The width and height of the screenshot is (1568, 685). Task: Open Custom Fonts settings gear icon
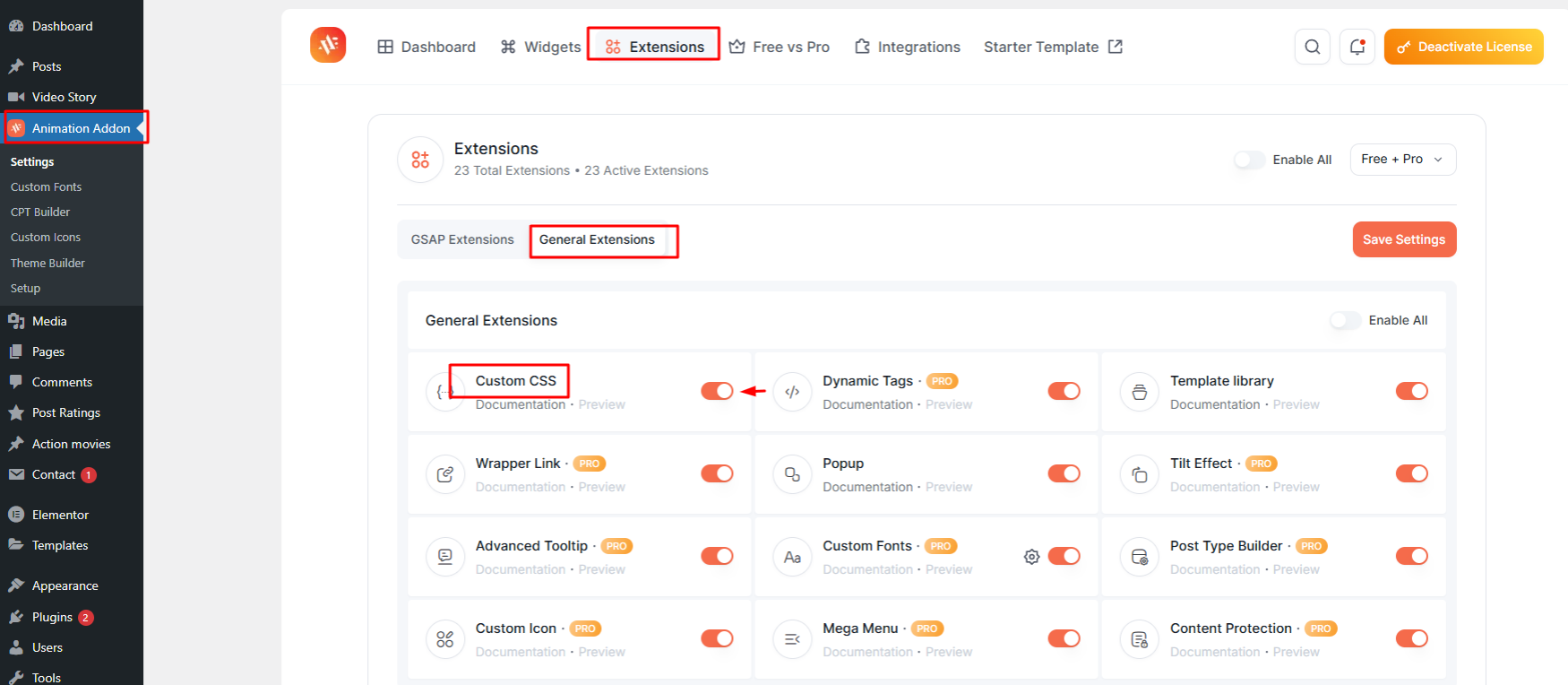click(1032, 557)
